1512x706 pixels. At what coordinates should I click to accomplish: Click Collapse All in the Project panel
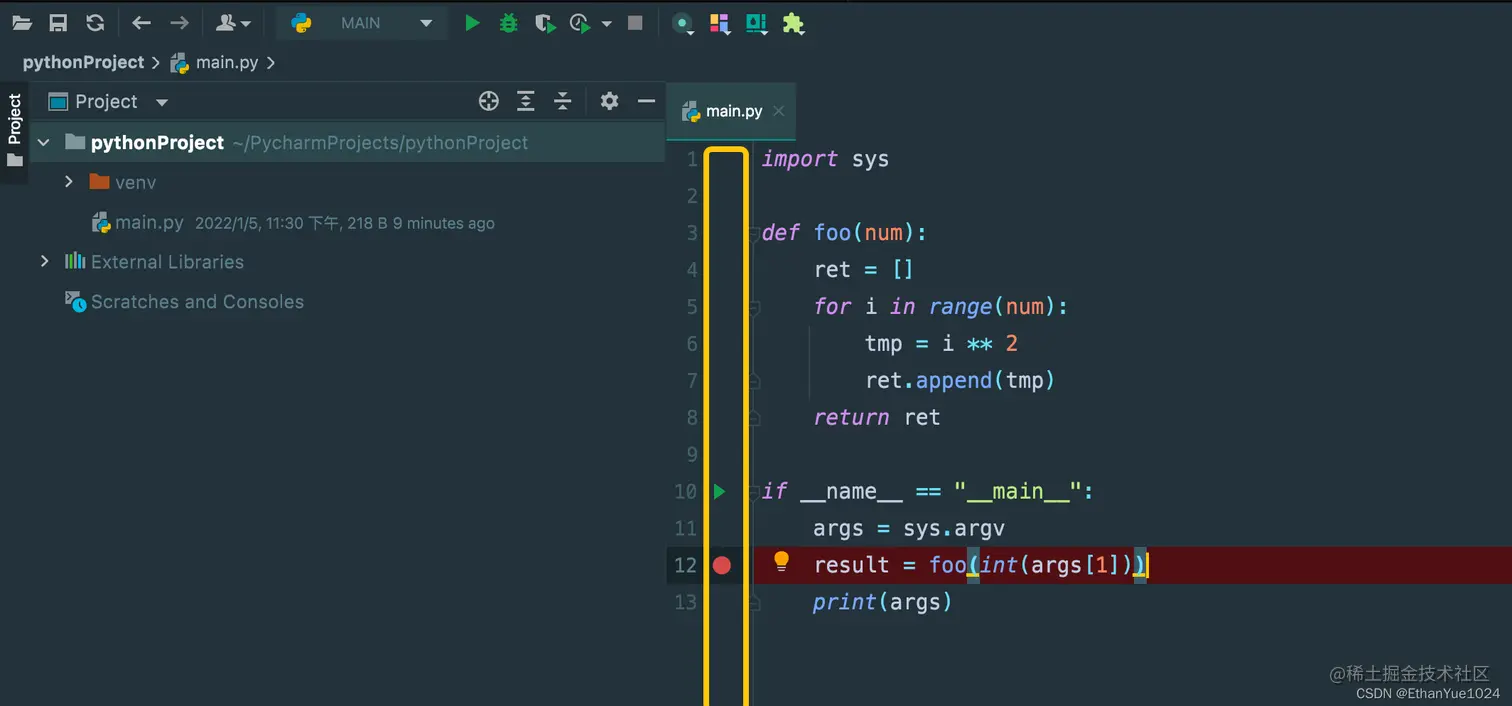563,101
